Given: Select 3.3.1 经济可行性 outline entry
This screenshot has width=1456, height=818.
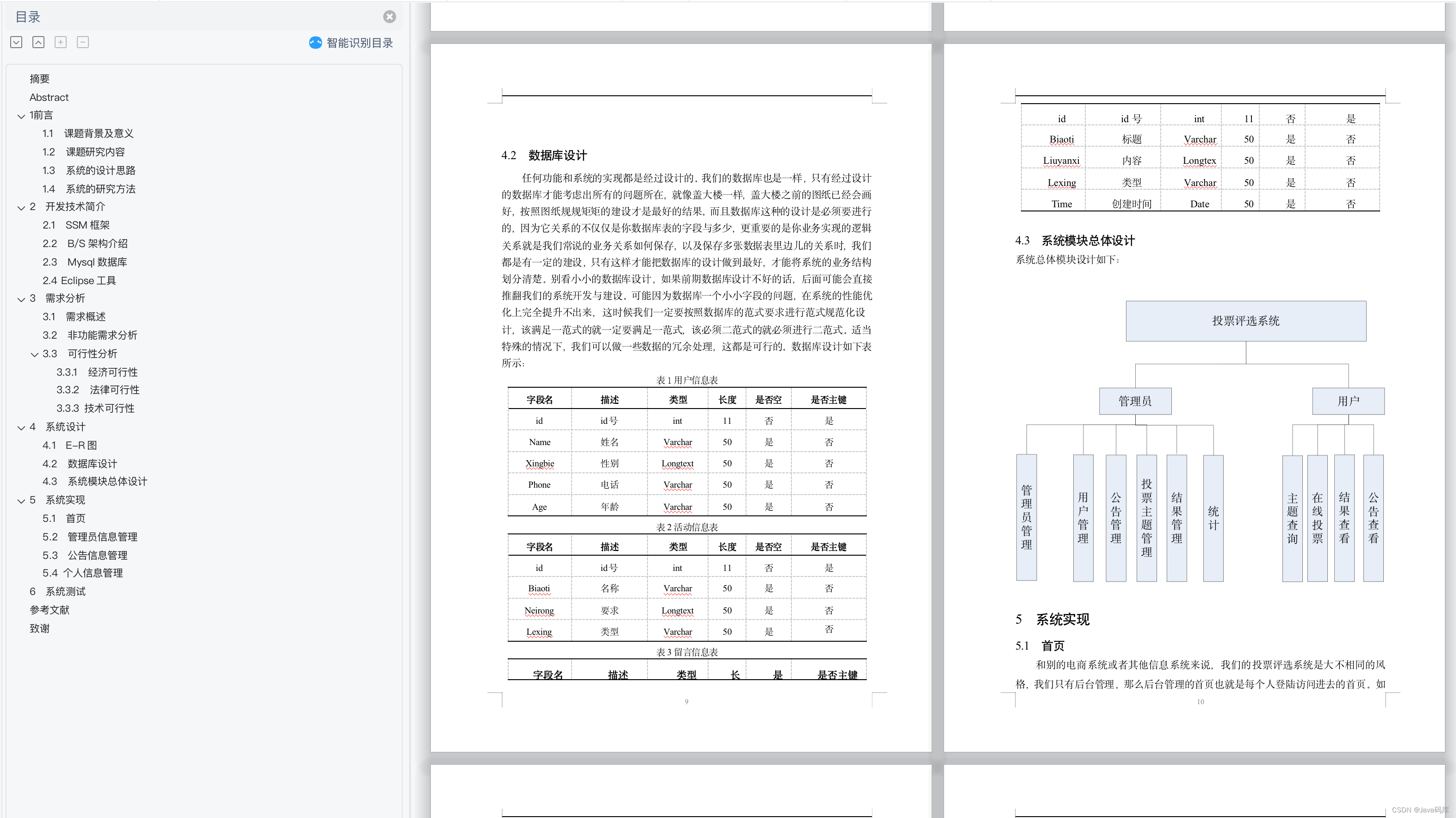Looking at the screenshot, I should click(97, 372).
